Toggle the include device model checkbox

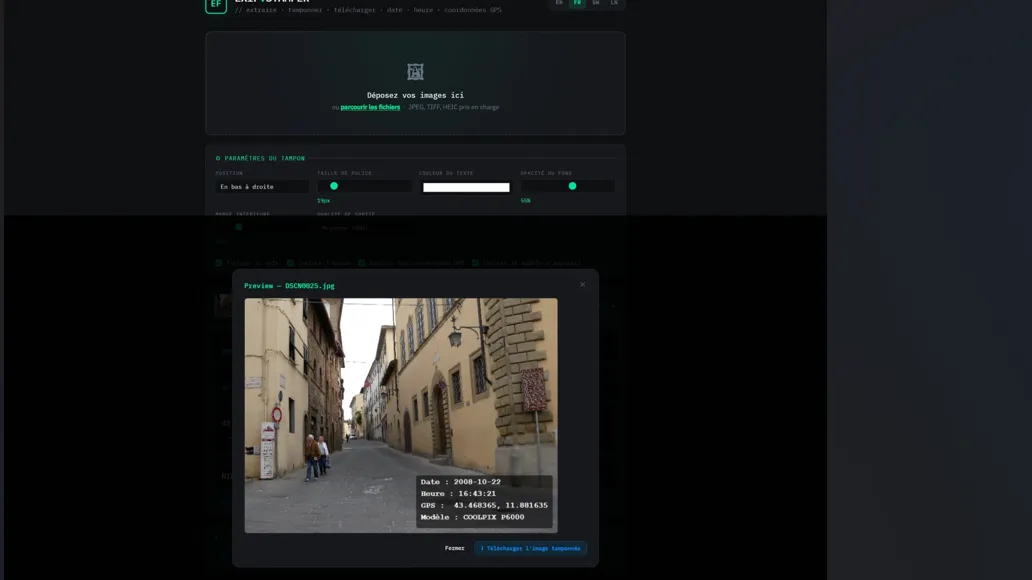click(475, 263)
